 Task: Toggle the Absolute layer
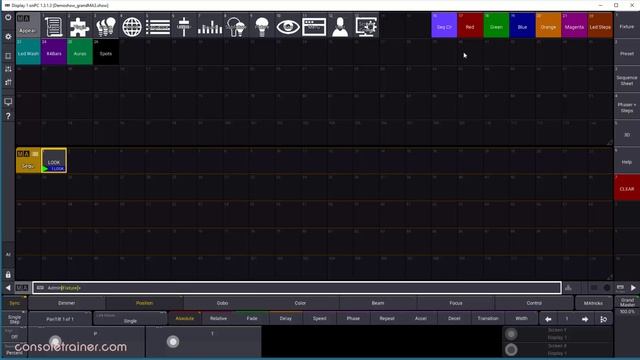click(184, 318)
